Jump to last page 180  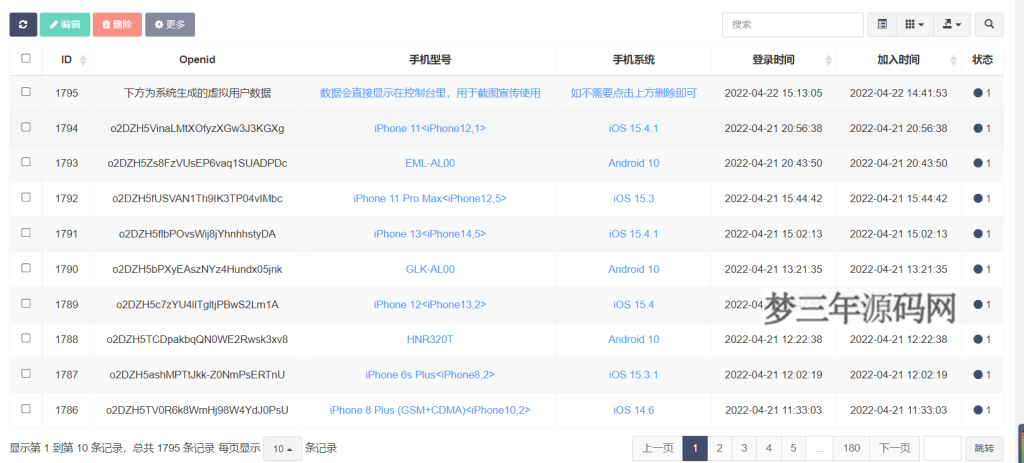point(851,449)
